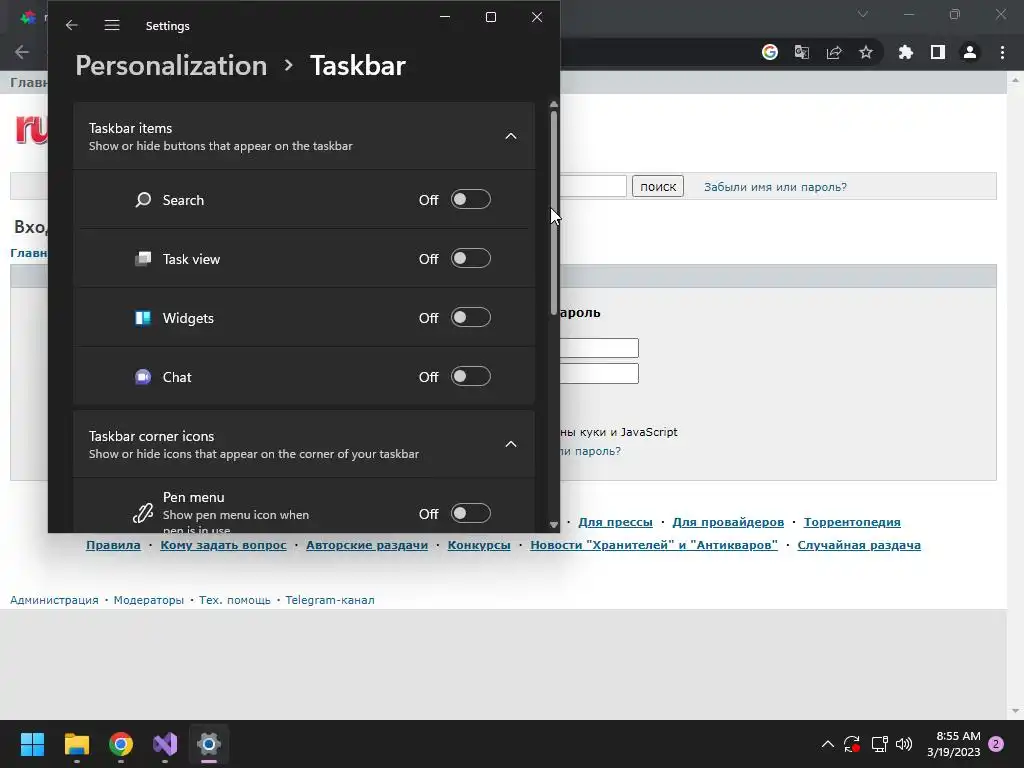Viewport: 1024px width, 768px height.
Task: Share this page using Chrome's share icon
Action: tap(834, 52)
